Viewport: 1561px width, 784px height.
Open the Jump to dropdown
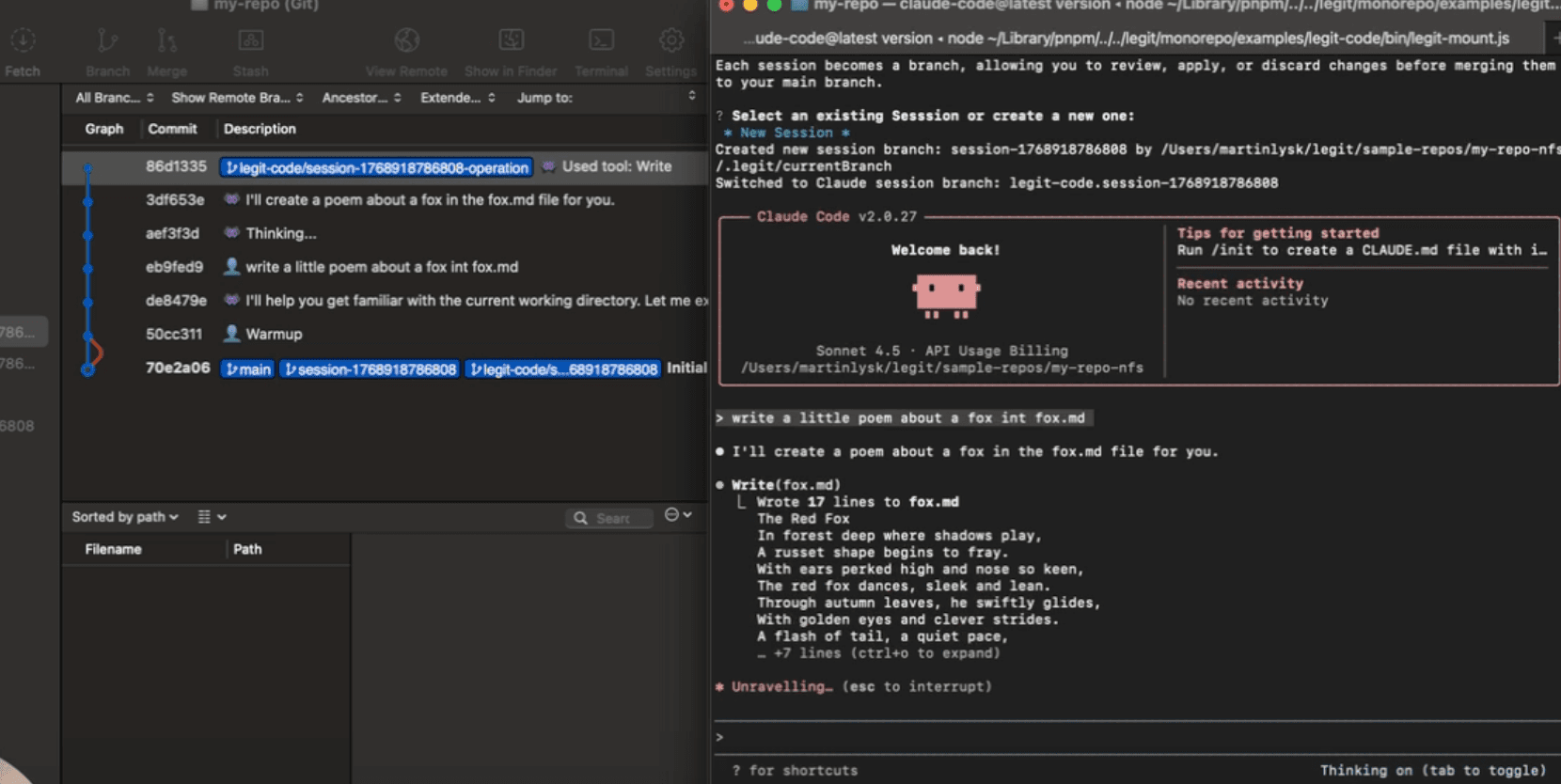coord(606,98)
